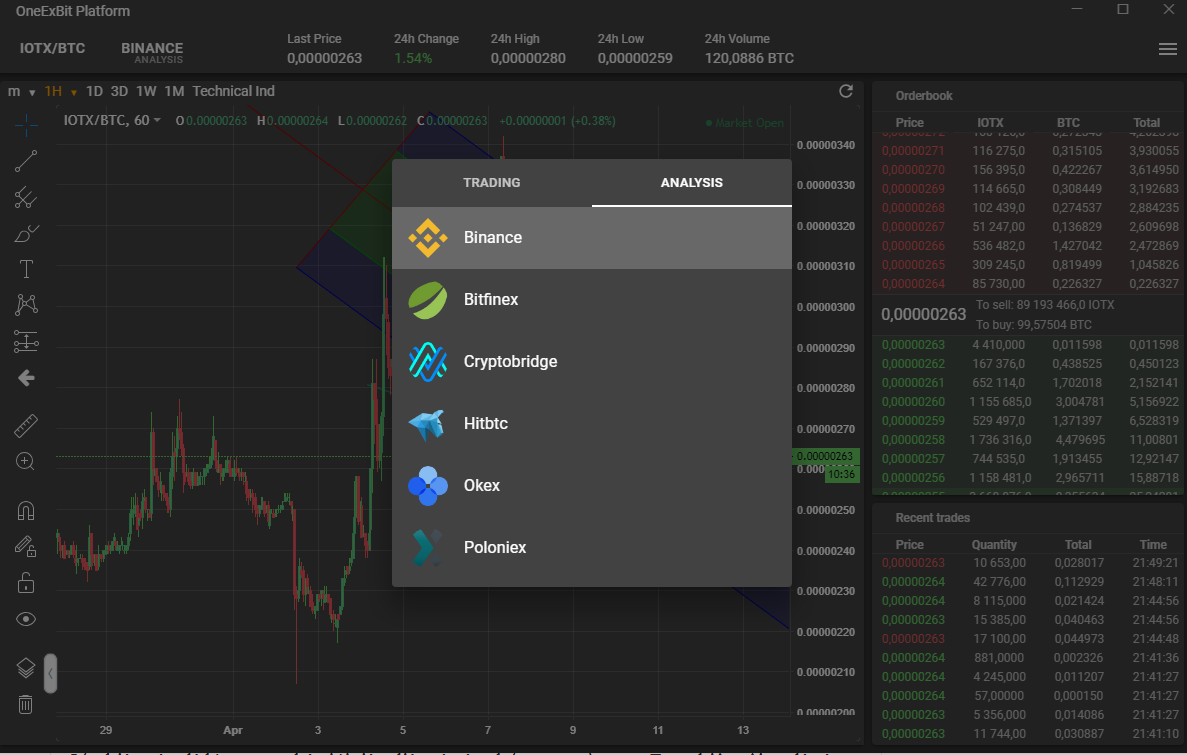The height and width of the screenshot is (755, 1187).
Task: Click recent trade at 21:49:21
Action: (x=1029, y=563)
